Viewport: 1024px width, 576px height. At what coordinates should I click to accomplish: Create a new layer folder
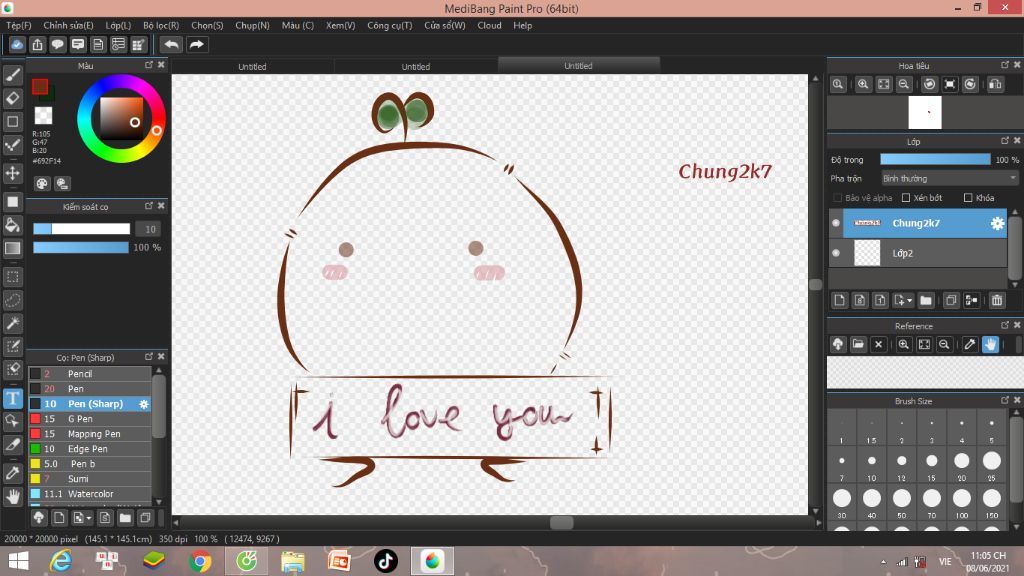click(925, 300)
